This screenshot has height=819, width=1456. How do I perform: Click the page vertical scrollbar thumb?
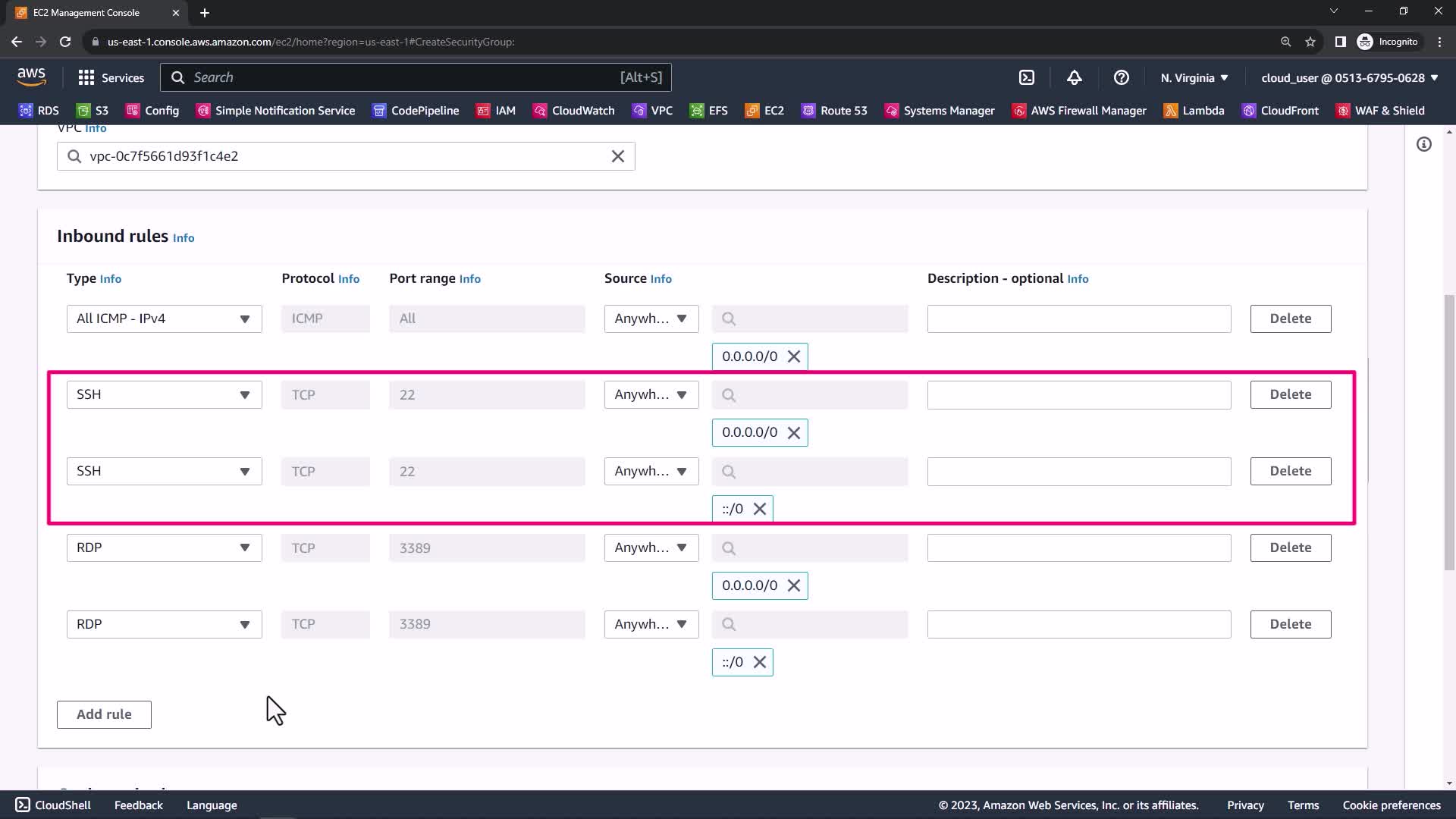click(1449, 432)
